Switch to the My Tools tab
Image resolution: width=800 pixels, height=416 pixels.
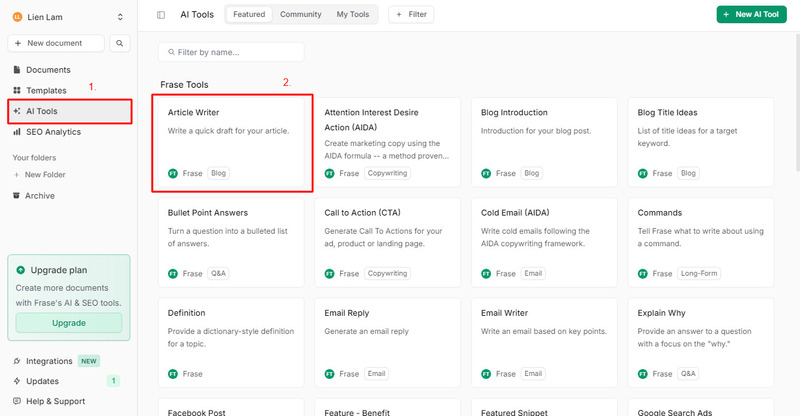[353, 14]
